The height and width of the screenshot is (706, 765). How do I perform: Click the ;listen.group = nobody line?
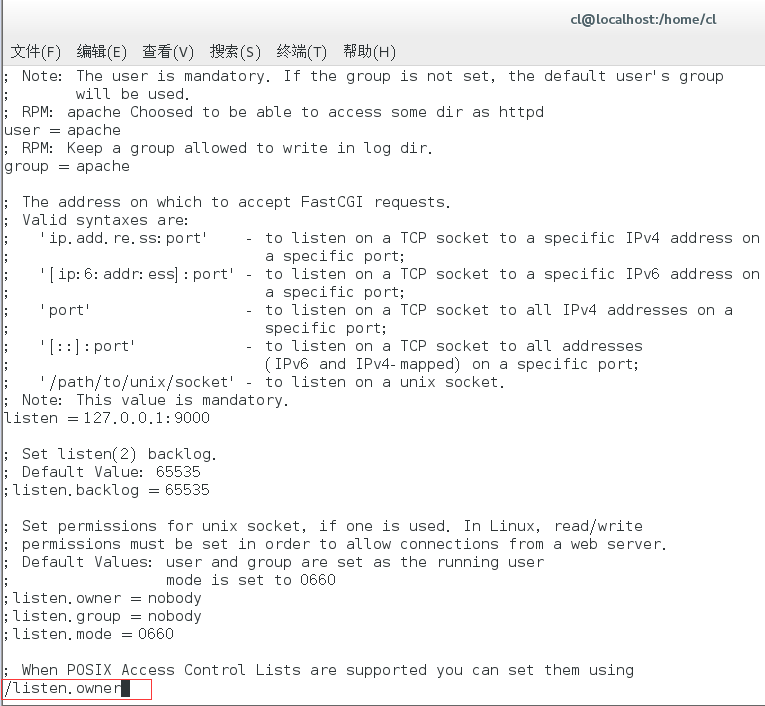click(x=102, y=616)
